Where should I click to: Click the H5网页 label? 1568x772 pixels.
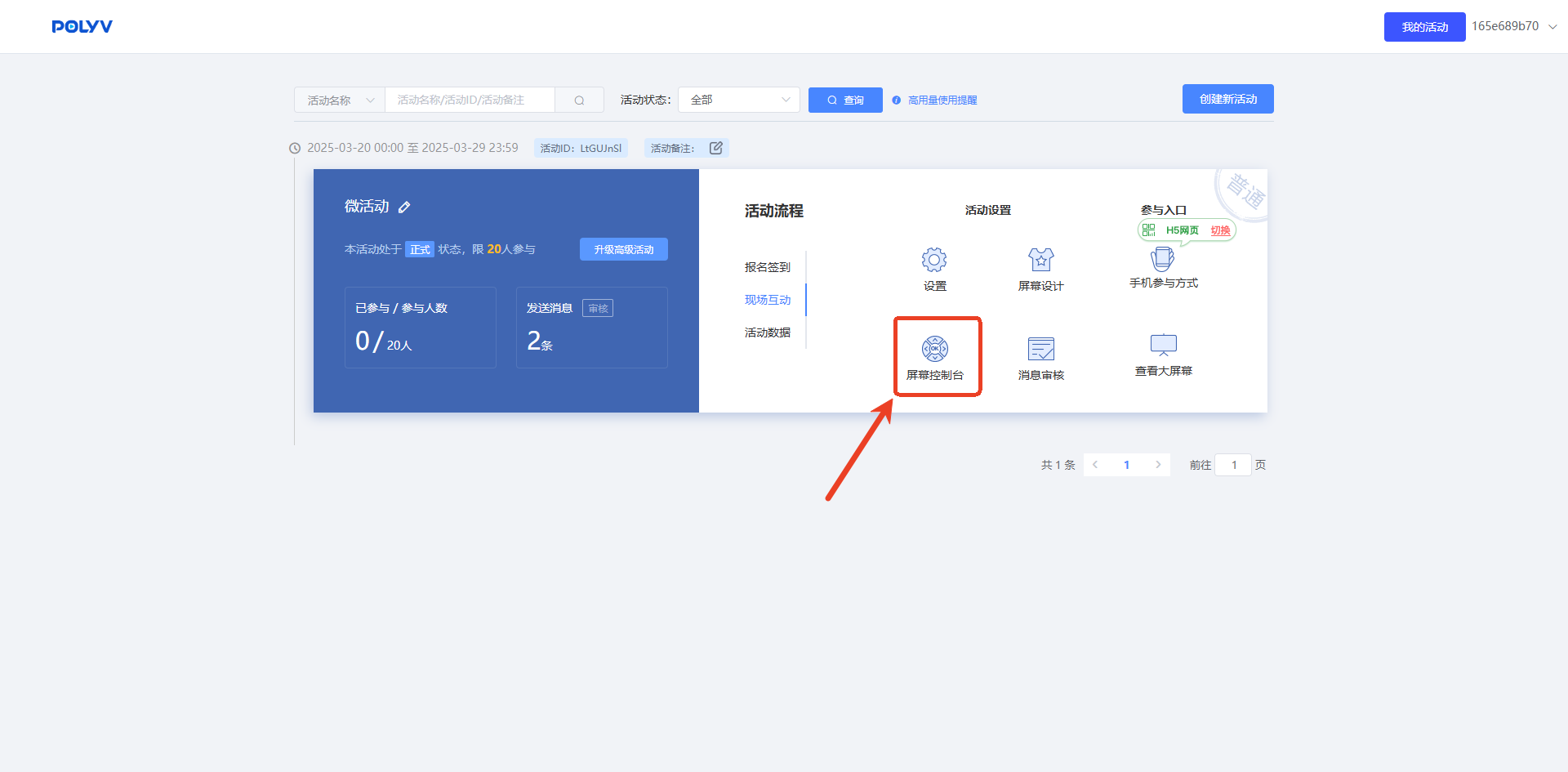1182,230
